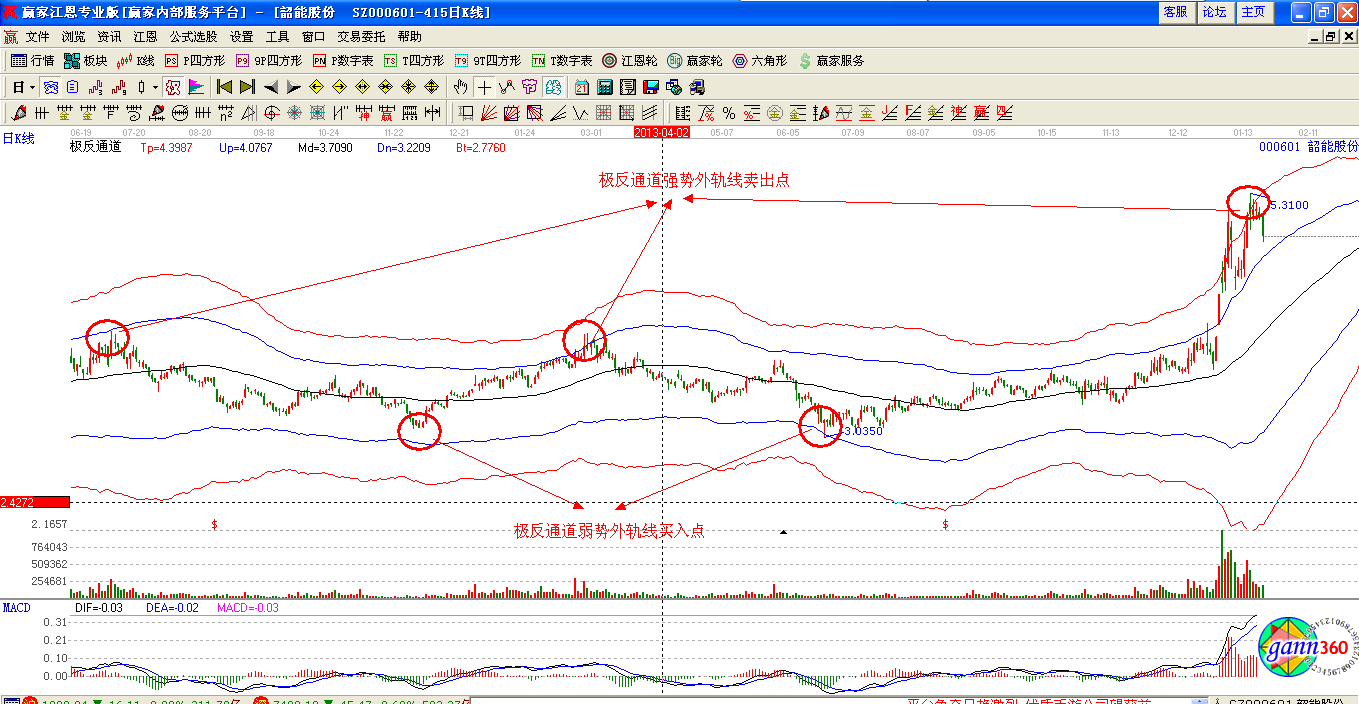Expand the candlestick style dropdown arrow
Image resolution: width=1359 pixels, height=704 pixels.
click(155, 87)
